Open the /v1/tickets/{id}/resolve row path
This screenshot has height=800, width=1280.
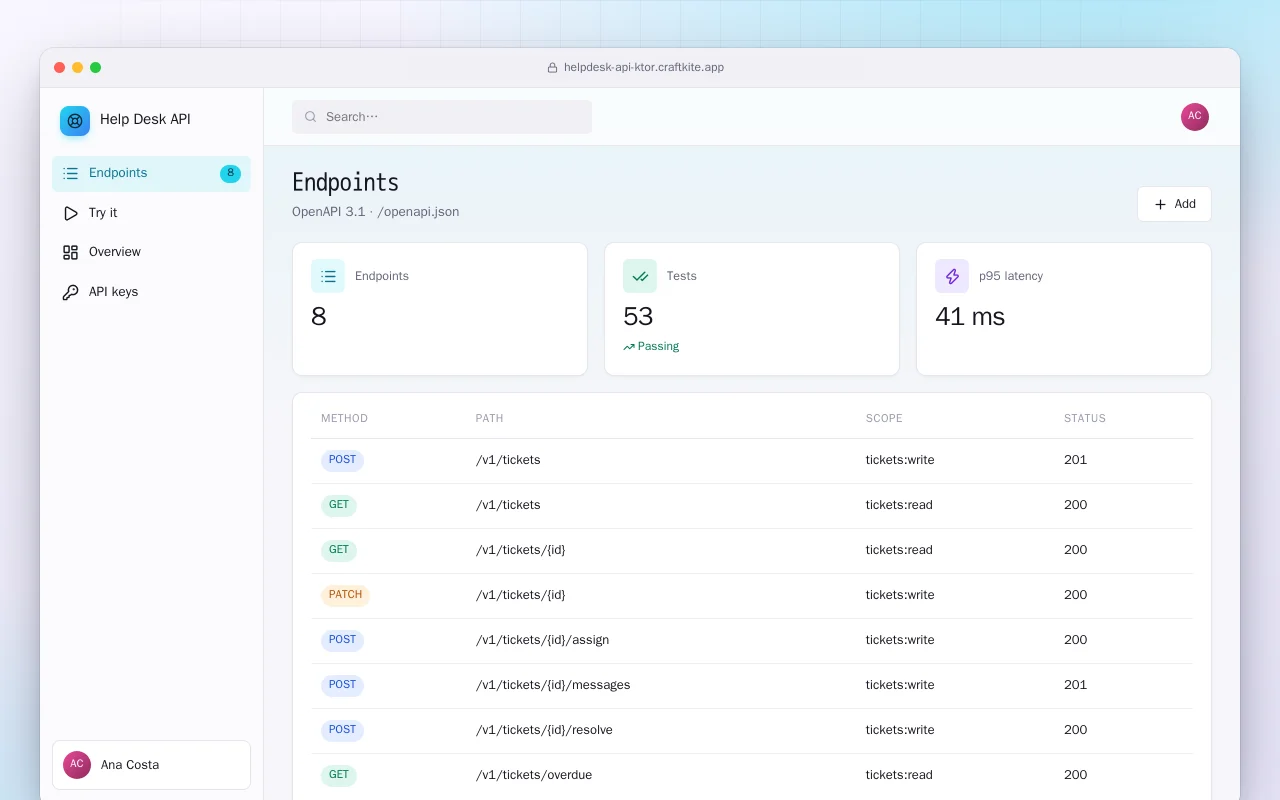point(544,730)
